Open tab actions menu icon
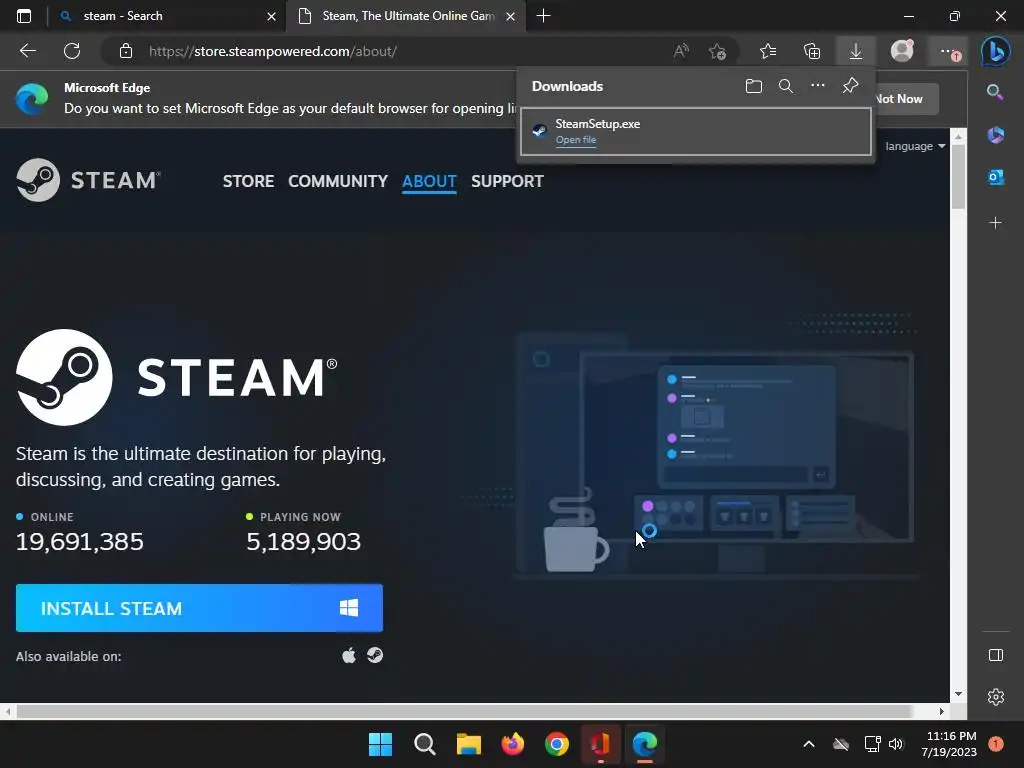The height and width of the screenshot is (768, 1024). (x=24, y=16)
